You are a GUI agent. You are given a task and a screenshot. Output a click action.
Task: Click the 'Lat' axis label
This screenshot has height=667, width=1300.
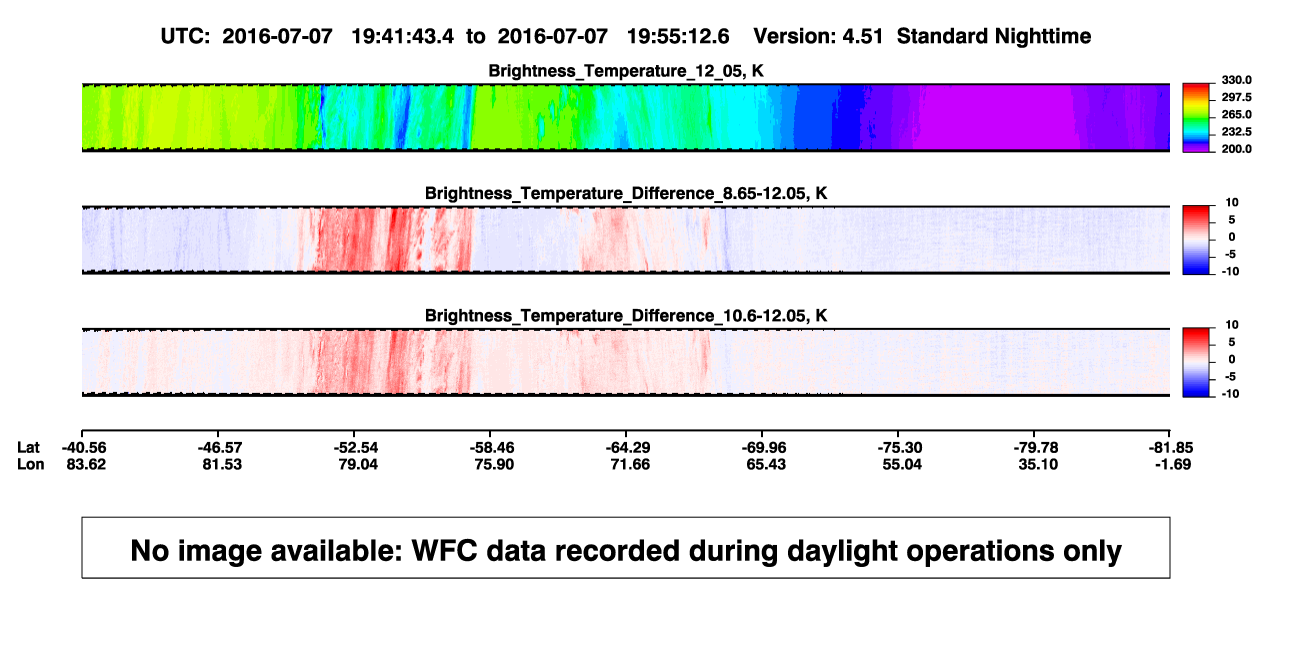(30, 447)
